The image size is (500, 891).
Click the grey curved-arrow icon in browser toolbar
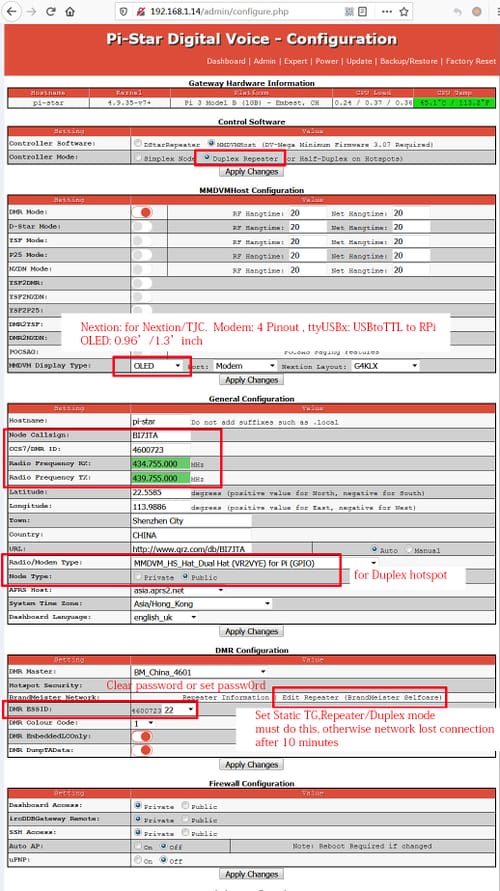coord(457,11)
